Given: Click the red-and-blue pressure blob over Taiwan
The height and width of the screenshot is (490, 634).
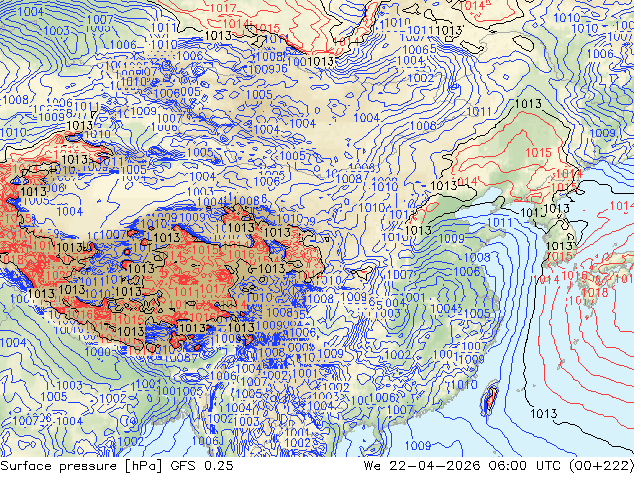Looking at the screenshot, I should [490, 398].
